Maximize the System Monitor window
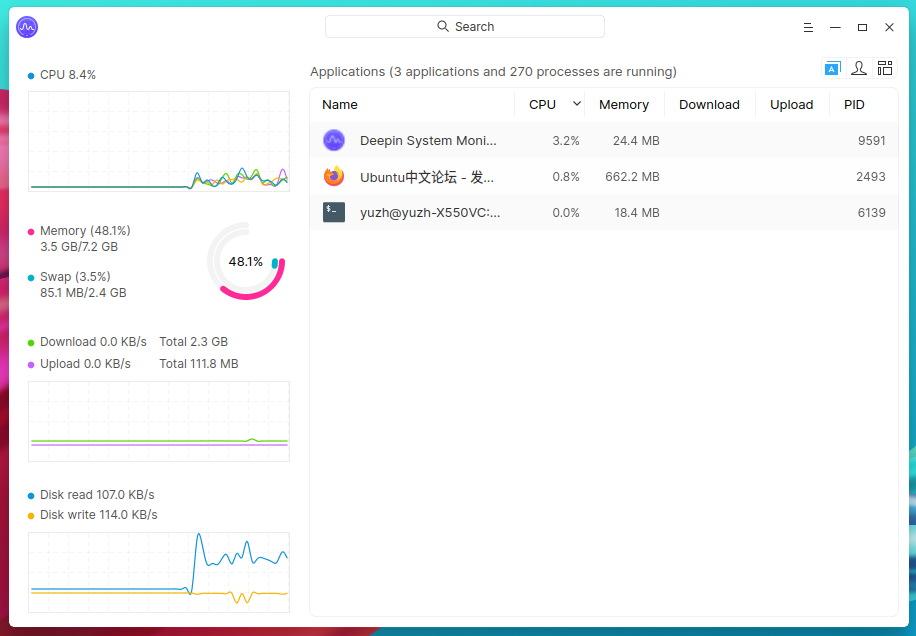 pyautogui.click(x=862, y=27)
